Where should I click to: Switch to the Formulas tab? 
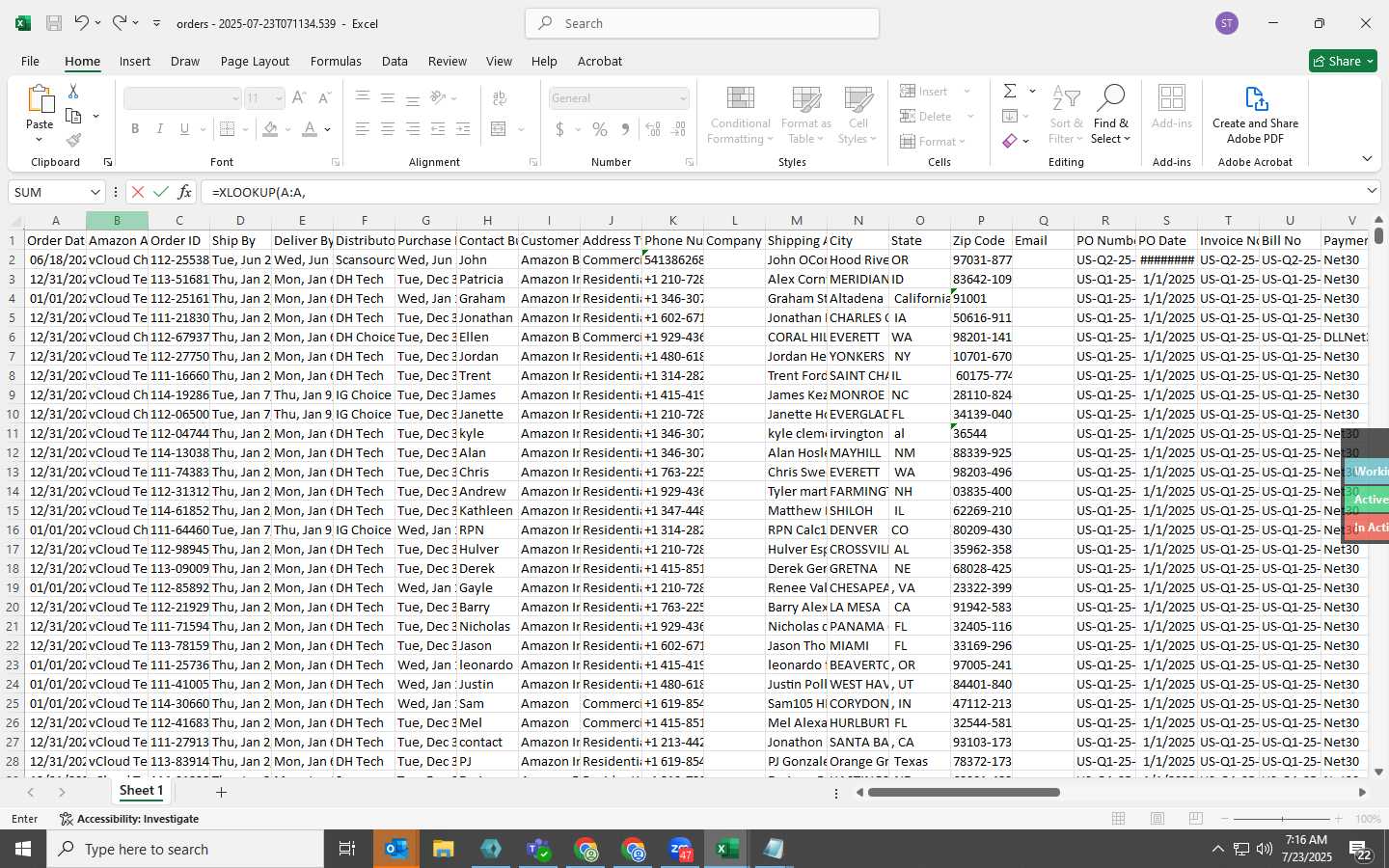(x=336, y=61)
